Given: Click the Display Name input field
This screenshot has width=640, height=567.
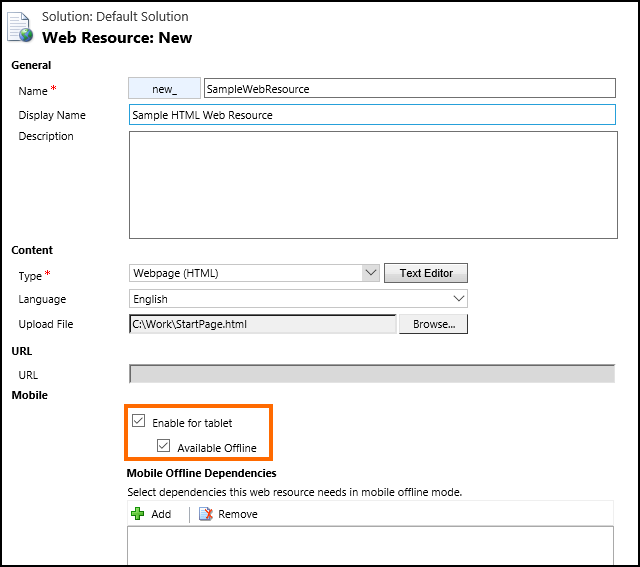Looking at the screenshot, I should 372,115.
